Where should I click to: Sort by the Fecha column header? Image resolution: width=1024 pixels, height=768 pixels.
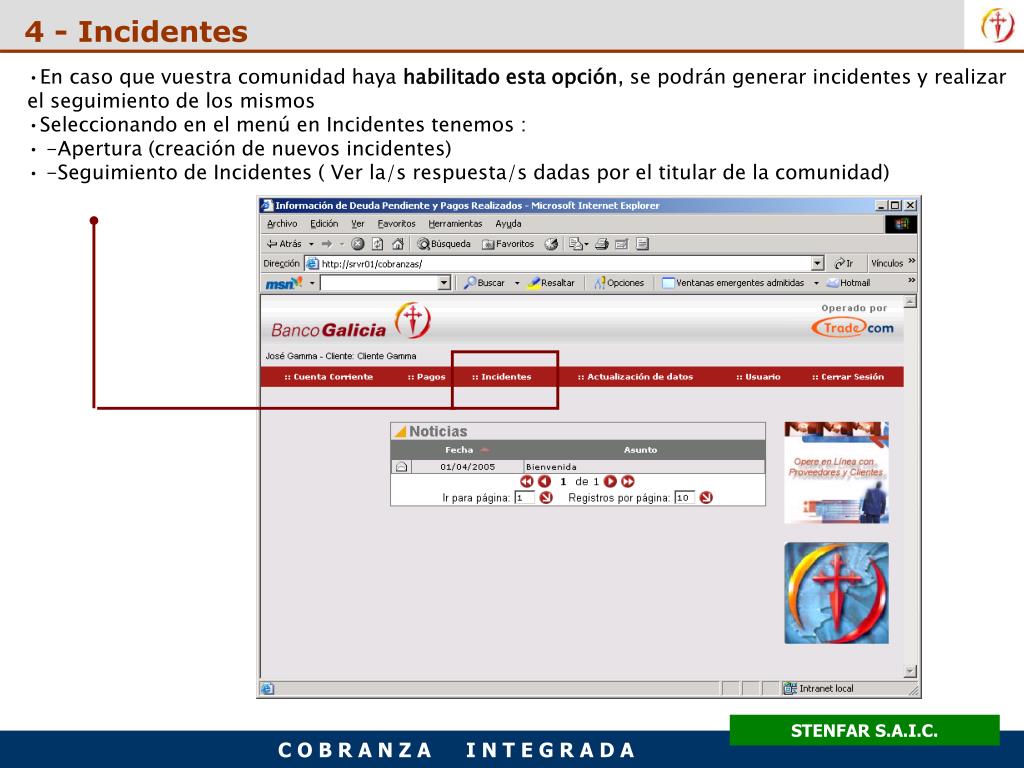459,450
